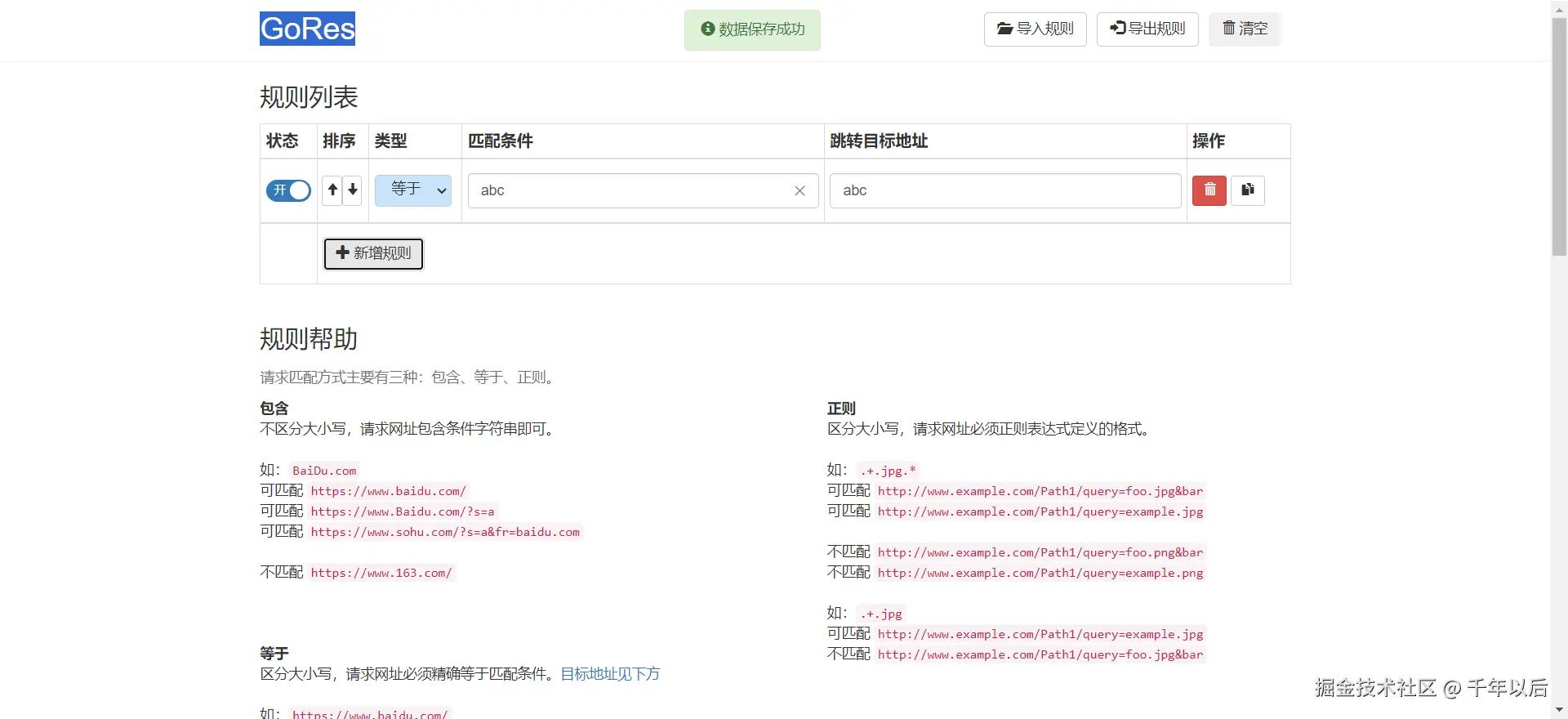Click the 状态 column header
This screenshot has height=719, width=1568.
(283, 141)
